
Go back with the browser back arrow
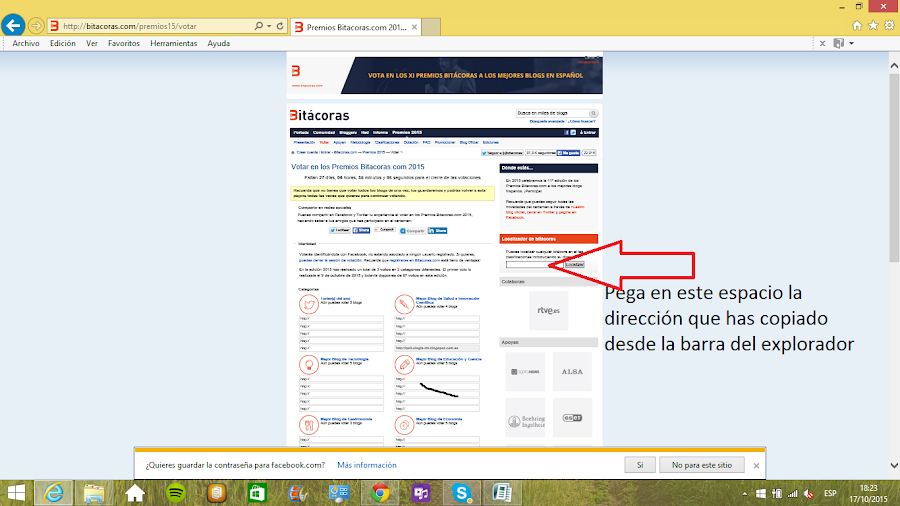[x=13, y=26]
